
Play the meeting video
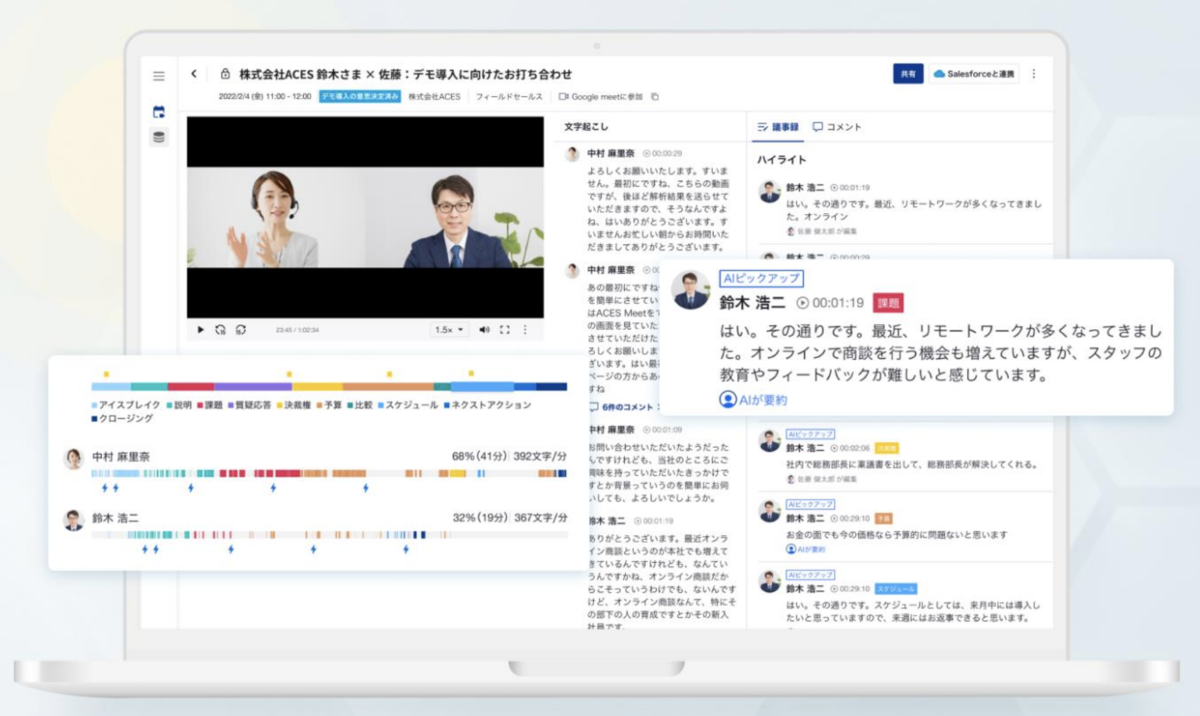coord(200,329)
